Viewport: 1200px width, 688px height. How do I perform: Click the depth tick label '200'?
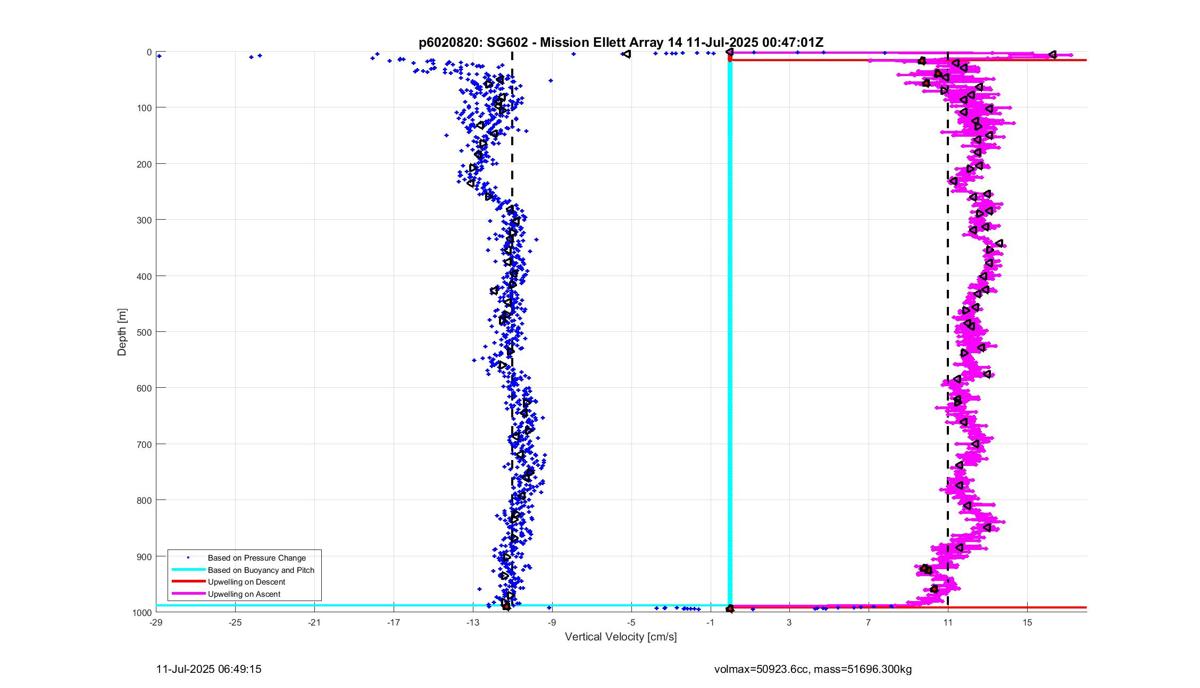click(144, 164)
